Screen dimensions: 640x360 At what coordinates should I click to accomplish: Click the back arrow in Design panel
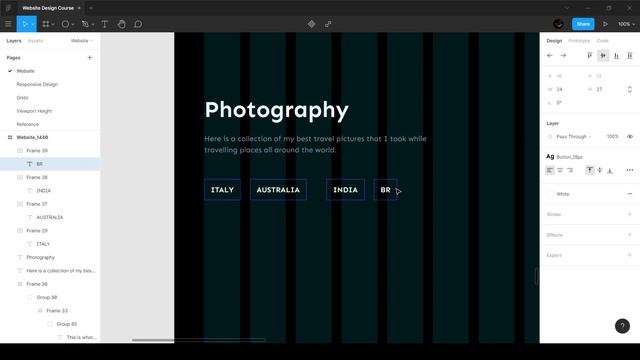(x=550, y=56)
